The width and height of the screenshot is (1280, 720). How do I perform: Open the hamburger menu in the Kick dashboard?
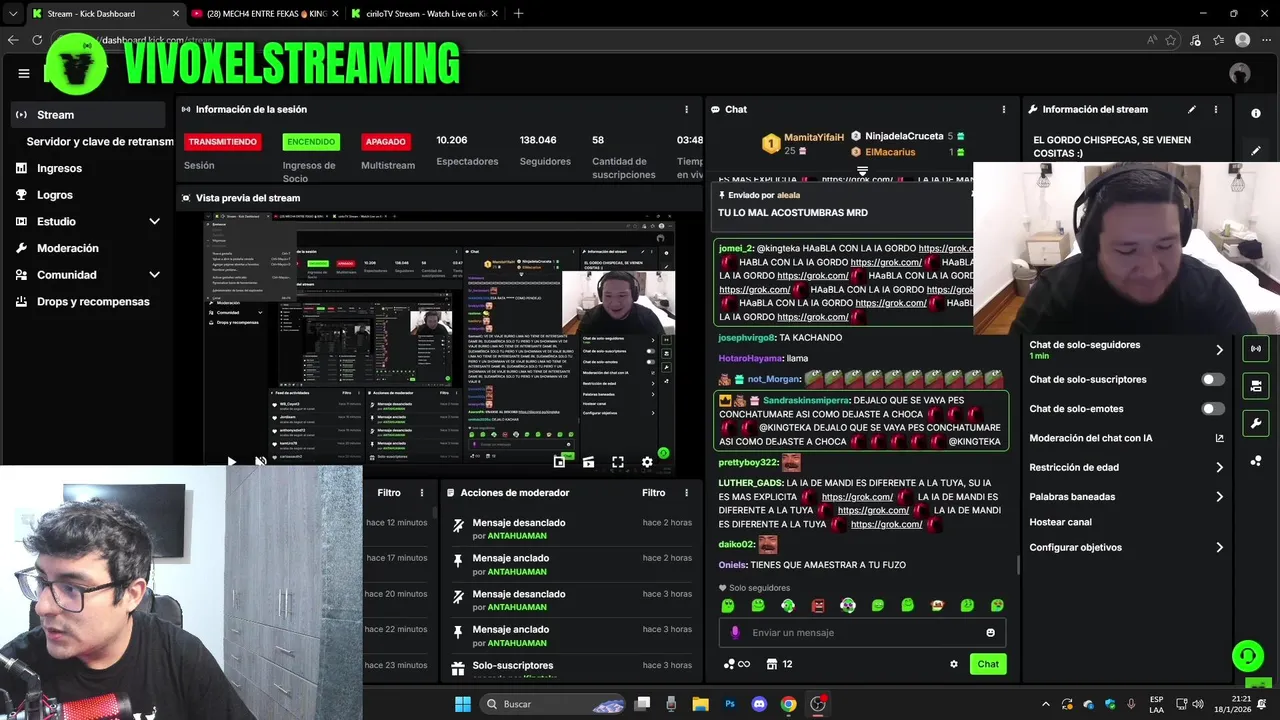point(24,73)
